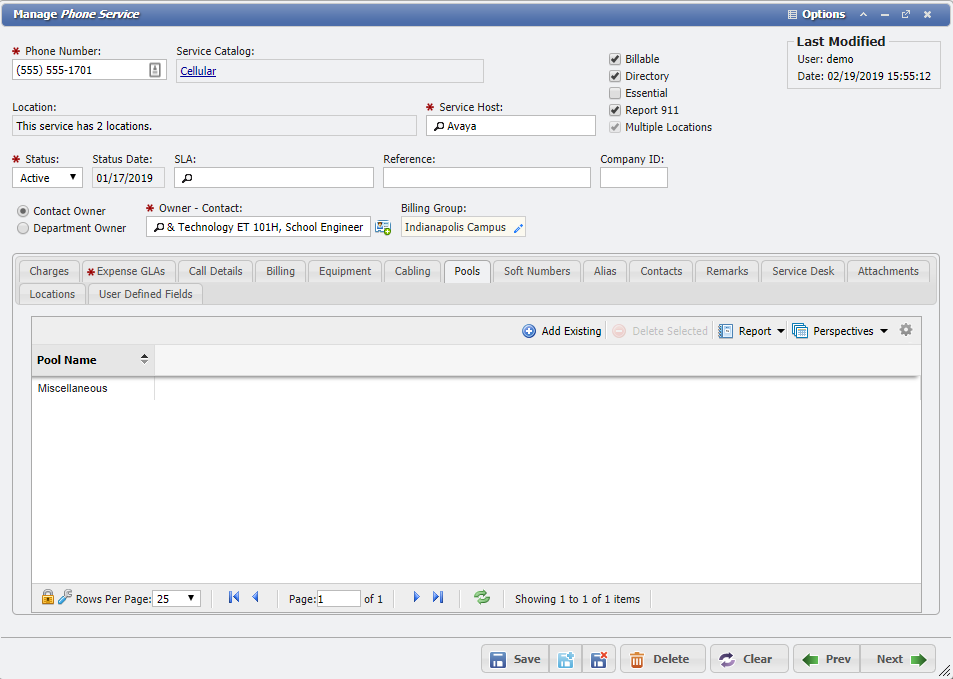Viewport: 953px width, 679px height.
Task: Click inside the Page number input box
Action: (x=338, y=597)
